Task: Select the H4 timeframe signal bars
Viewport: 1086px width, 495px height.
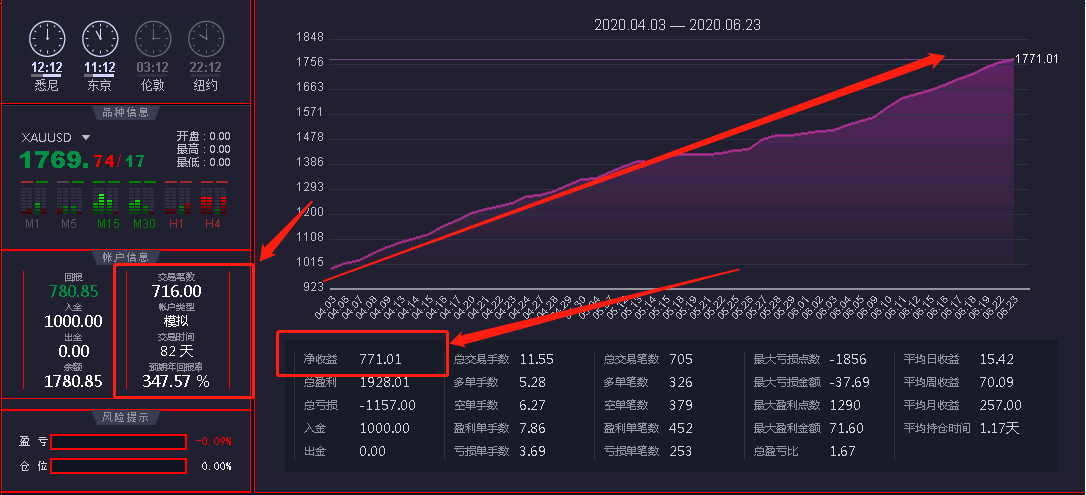Action: tap(212, 199)
